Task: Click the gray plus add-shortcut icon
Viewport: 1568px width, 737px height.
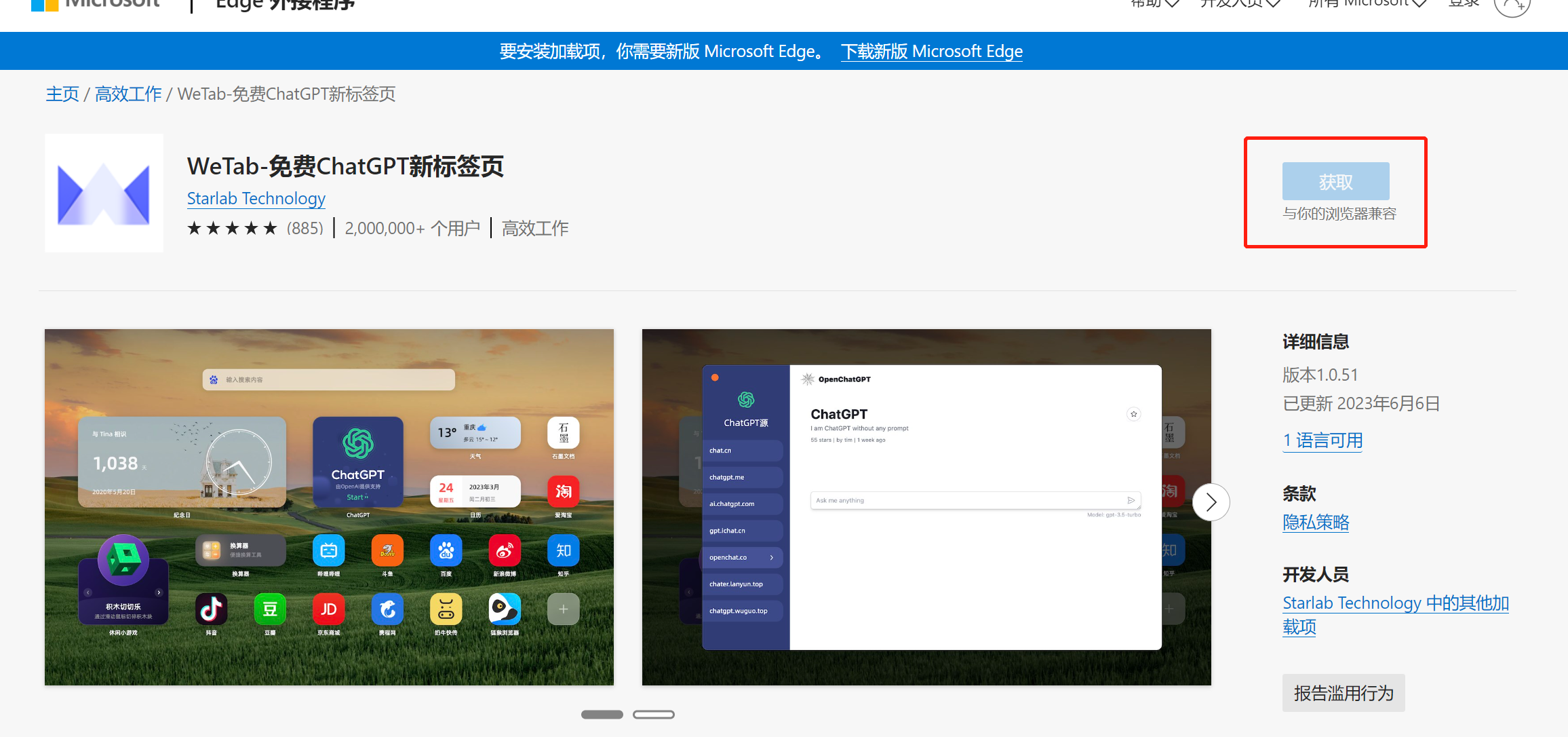Action: [564, 609]
